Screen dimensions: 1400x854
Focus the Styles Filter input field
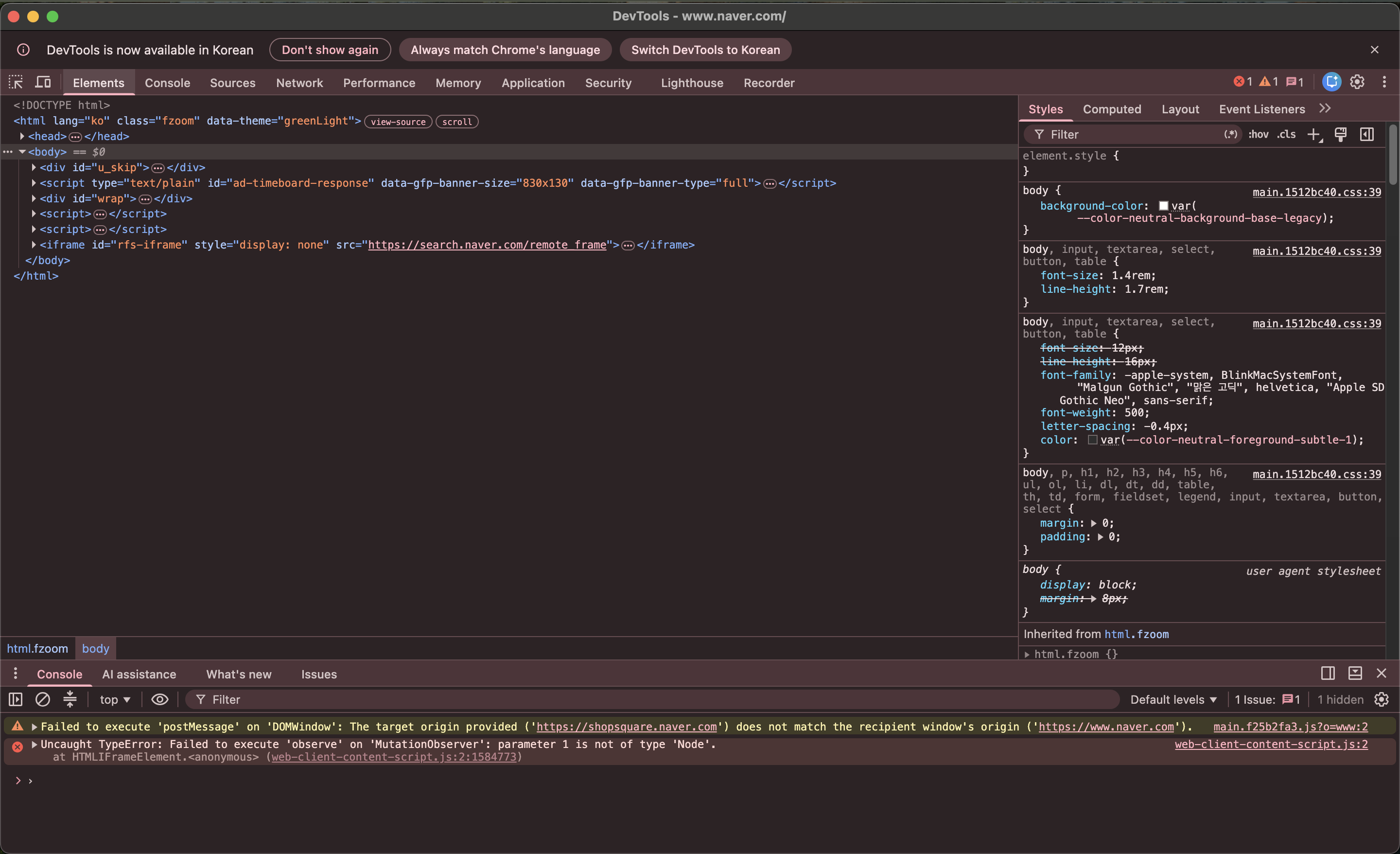pyautogui.click(x=1134, y=135)
